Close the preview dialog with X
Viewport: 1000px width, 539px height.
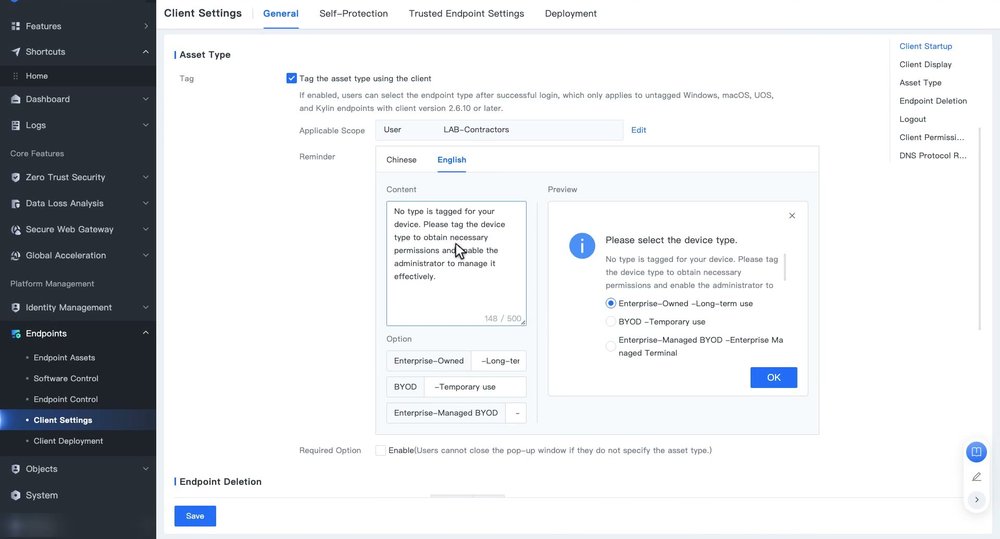point(791,216)
